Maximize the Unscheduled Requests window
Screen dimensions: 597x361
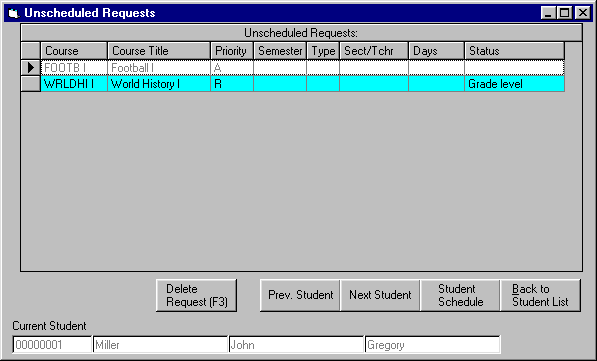pyautogui.click(x=565, y=13)
